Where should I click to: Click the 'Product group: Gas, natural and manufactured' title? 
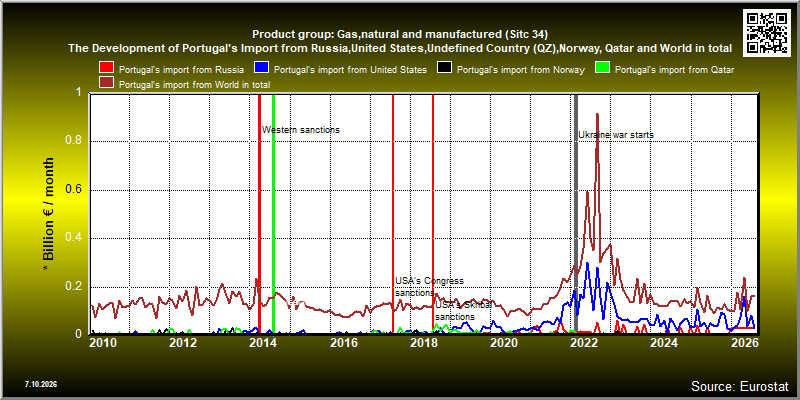click(x=400, y=35)
